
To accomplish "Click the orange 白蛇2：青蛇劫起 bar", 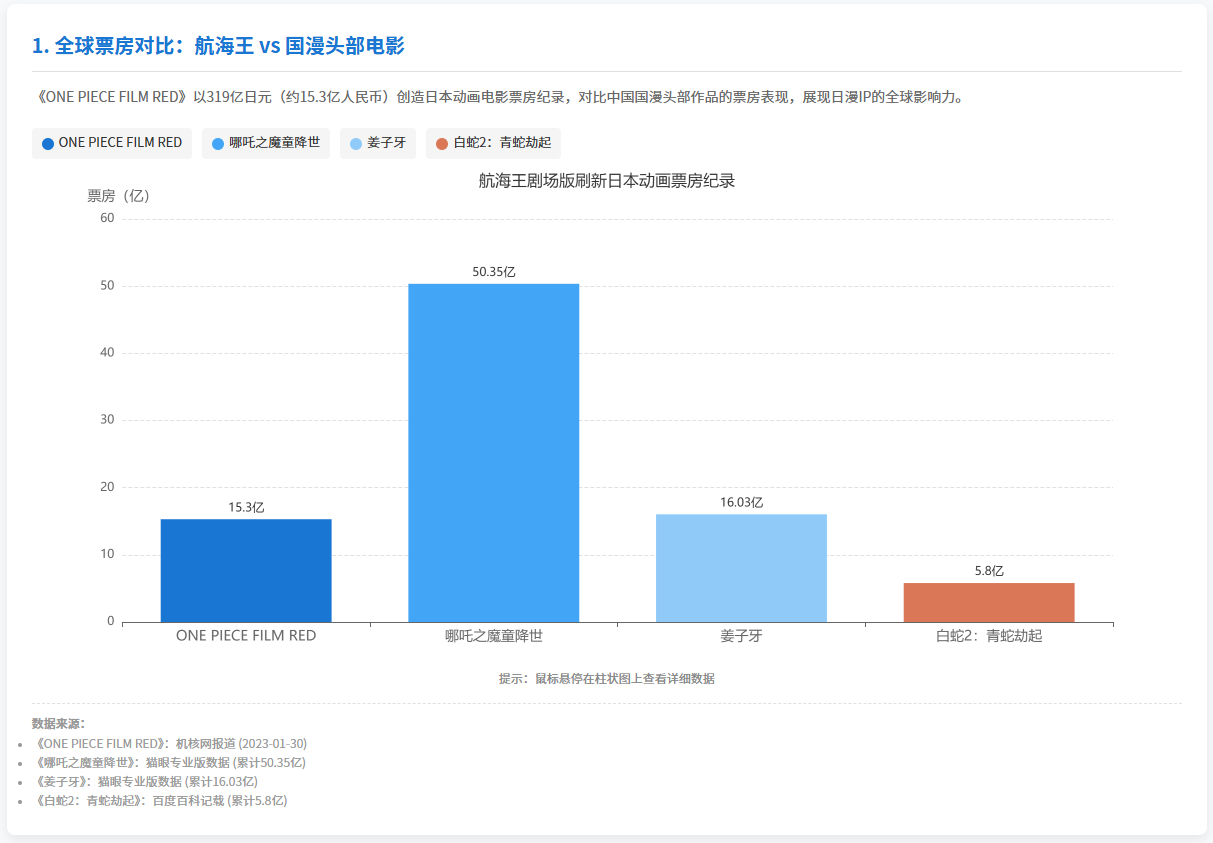I will click(x=988, y=602).
